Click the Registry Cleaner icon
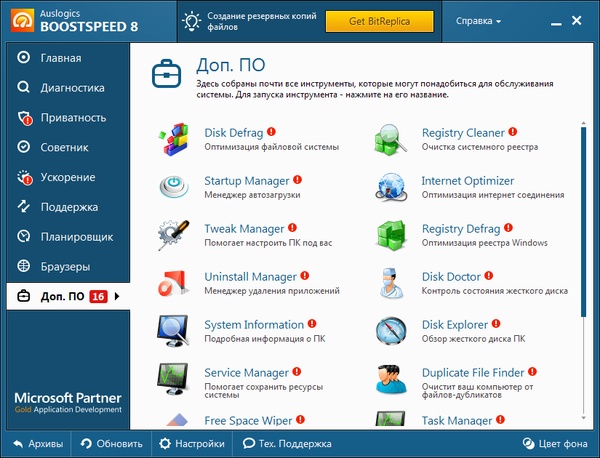 click(391, 138)
